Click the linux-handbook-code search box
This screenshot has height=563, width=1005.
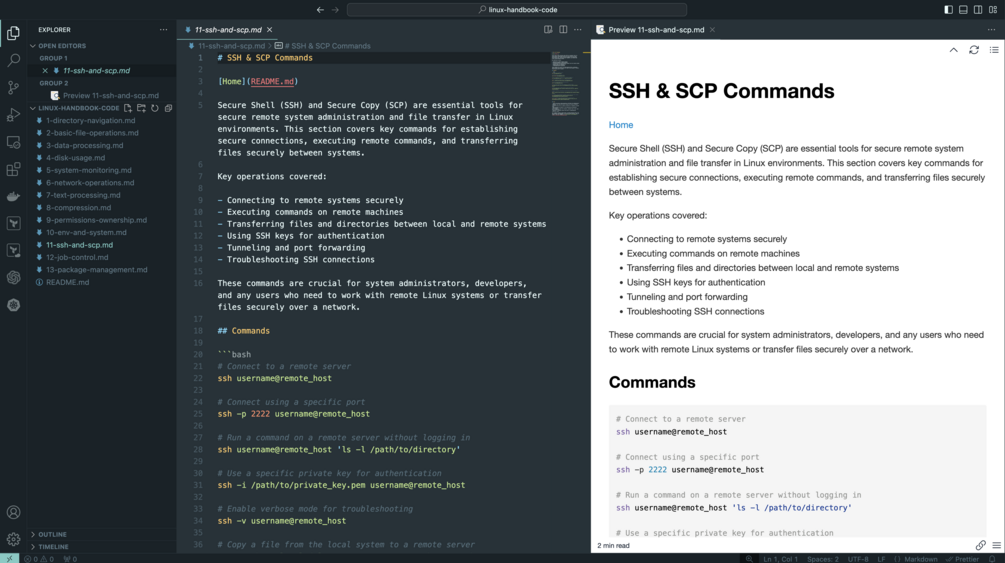pyautogui.click(x=517, y=10)
